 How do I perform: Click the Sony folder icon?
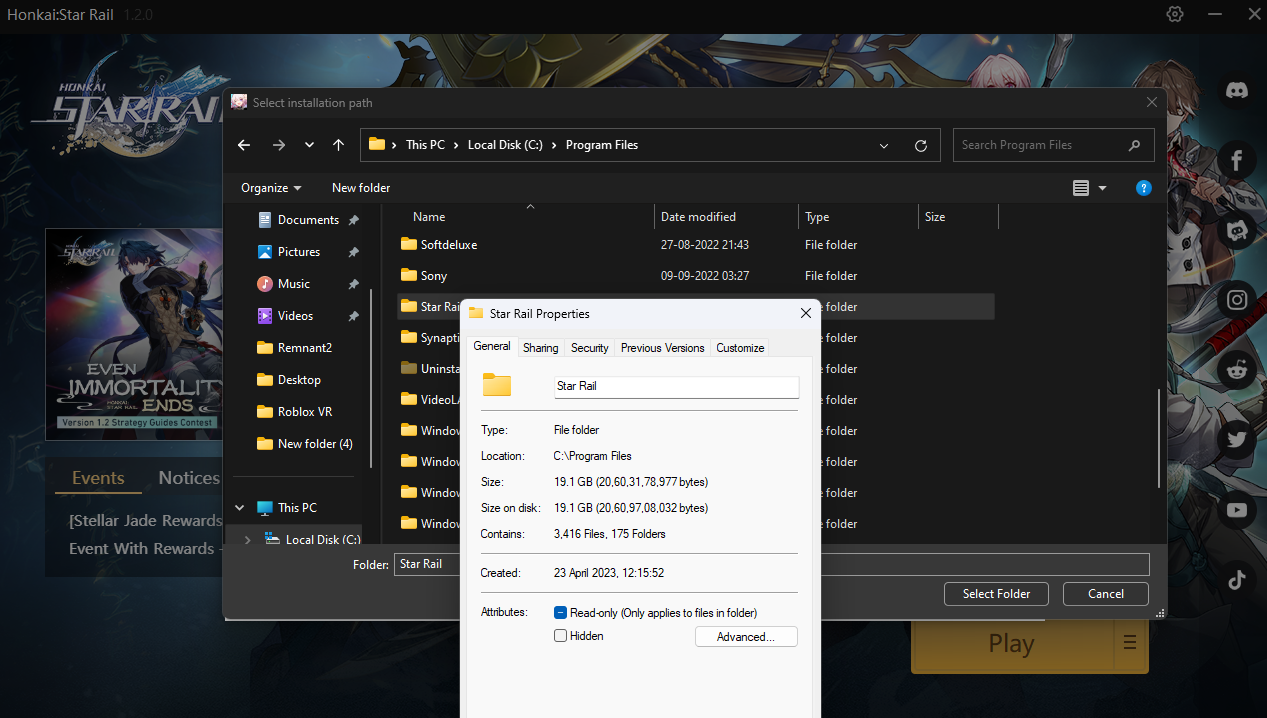tap(408, 275)
